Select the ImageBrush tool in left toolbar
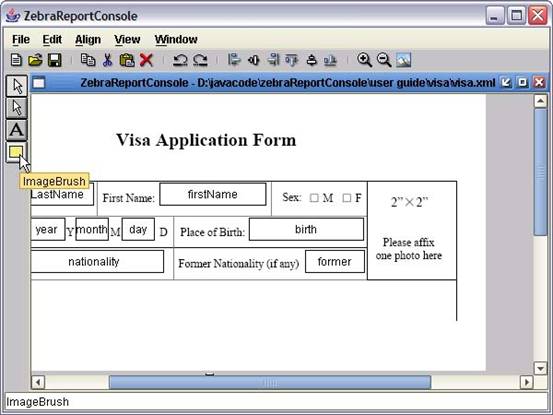 pos(16,152)
